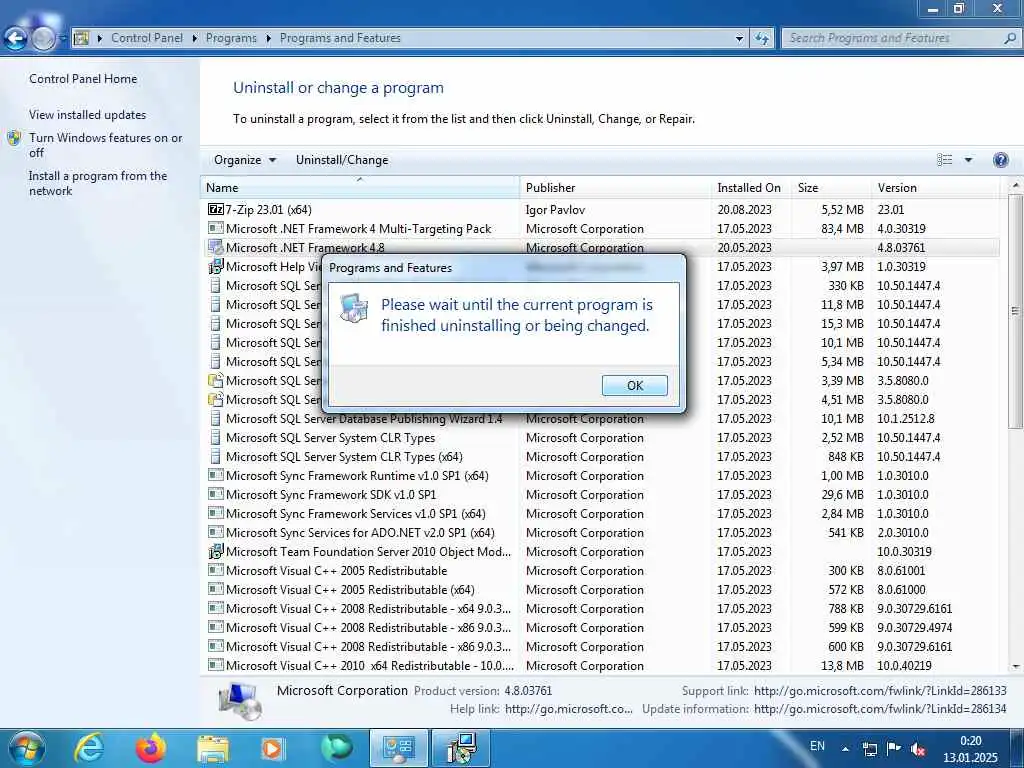The height and width of the screenshot is (768, 1024).
Task: Click the EN language indicator
Action: click(817, 746)
